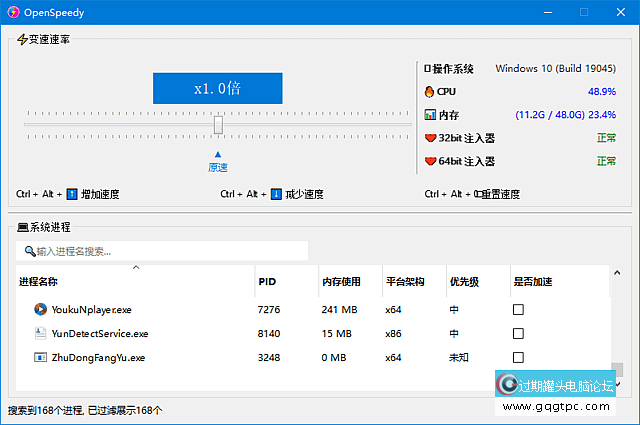Click the CPU flame icon

click(430, 91)
